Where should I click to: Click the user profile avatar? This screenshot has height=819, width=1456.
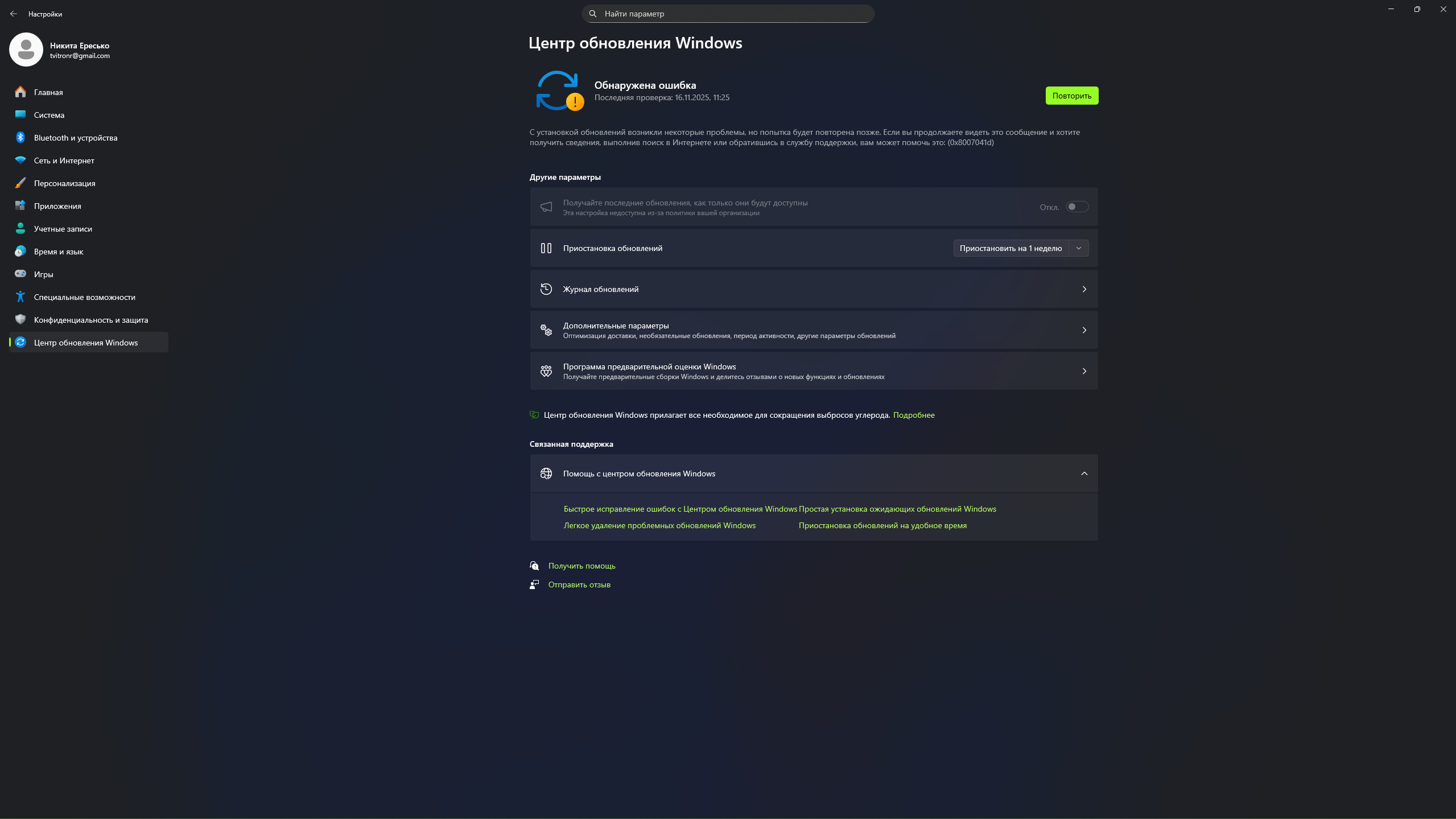point(26,50)
